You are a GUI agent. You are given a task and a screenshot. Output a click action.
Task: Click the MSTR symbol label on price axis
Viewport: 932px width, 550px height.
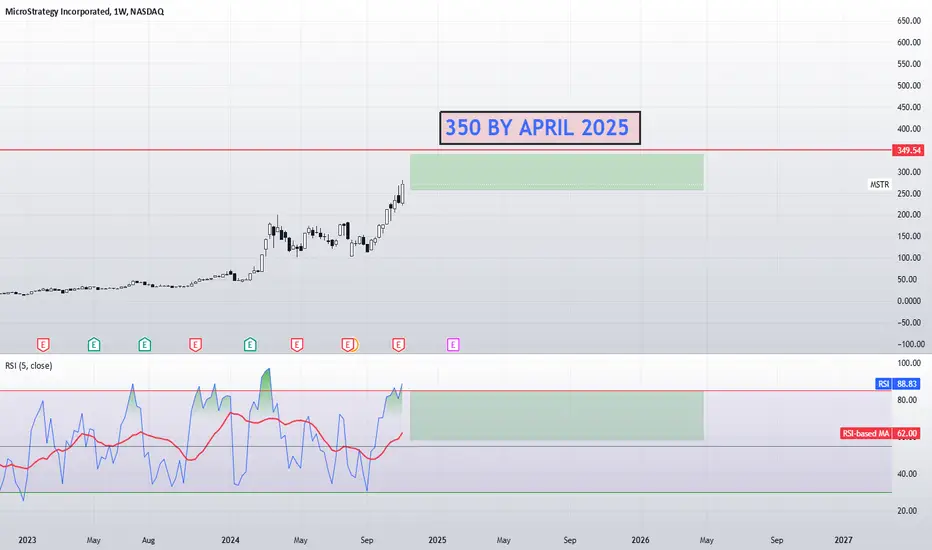(x=880, y=185)
